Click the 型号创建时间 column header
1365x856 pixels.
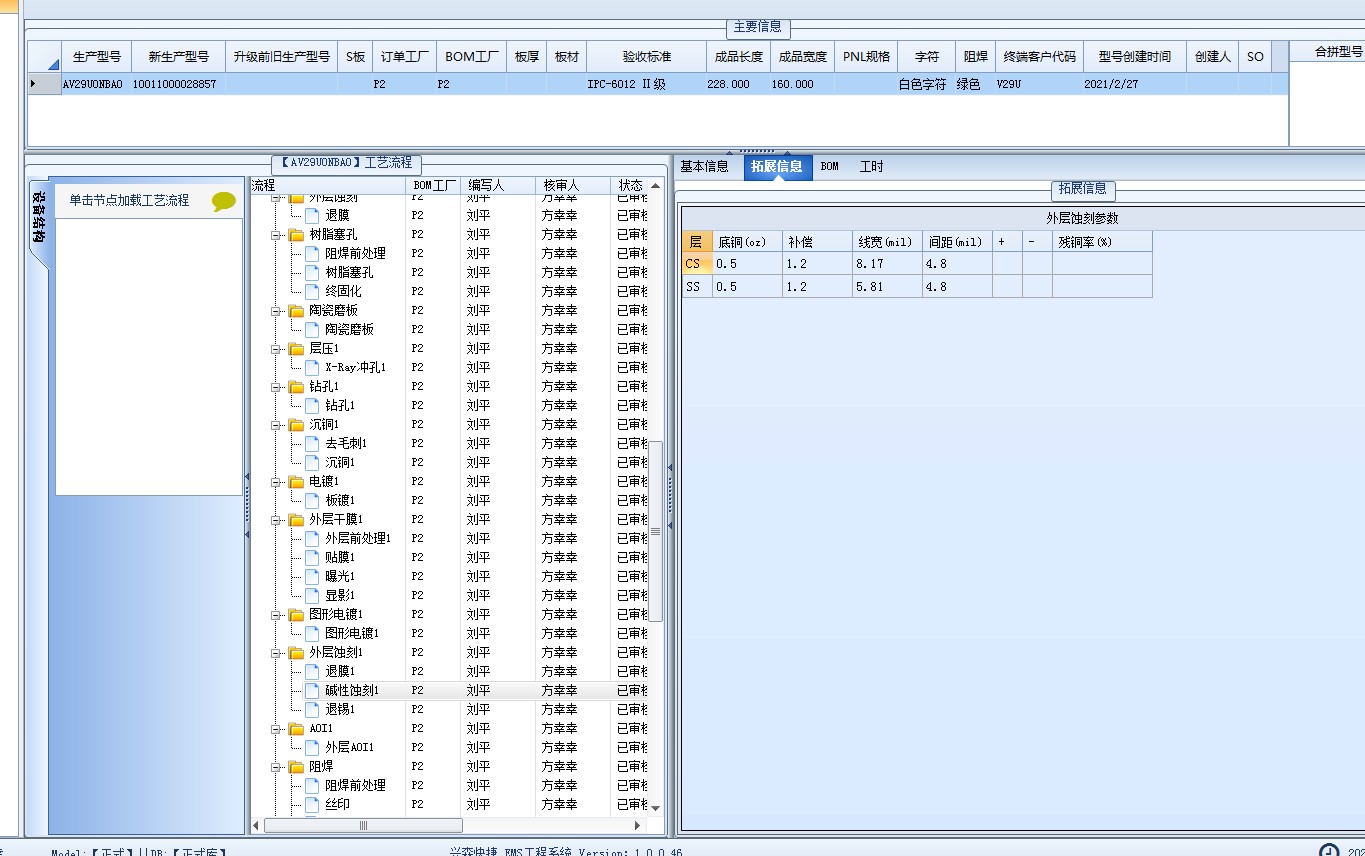point(1134,57)
